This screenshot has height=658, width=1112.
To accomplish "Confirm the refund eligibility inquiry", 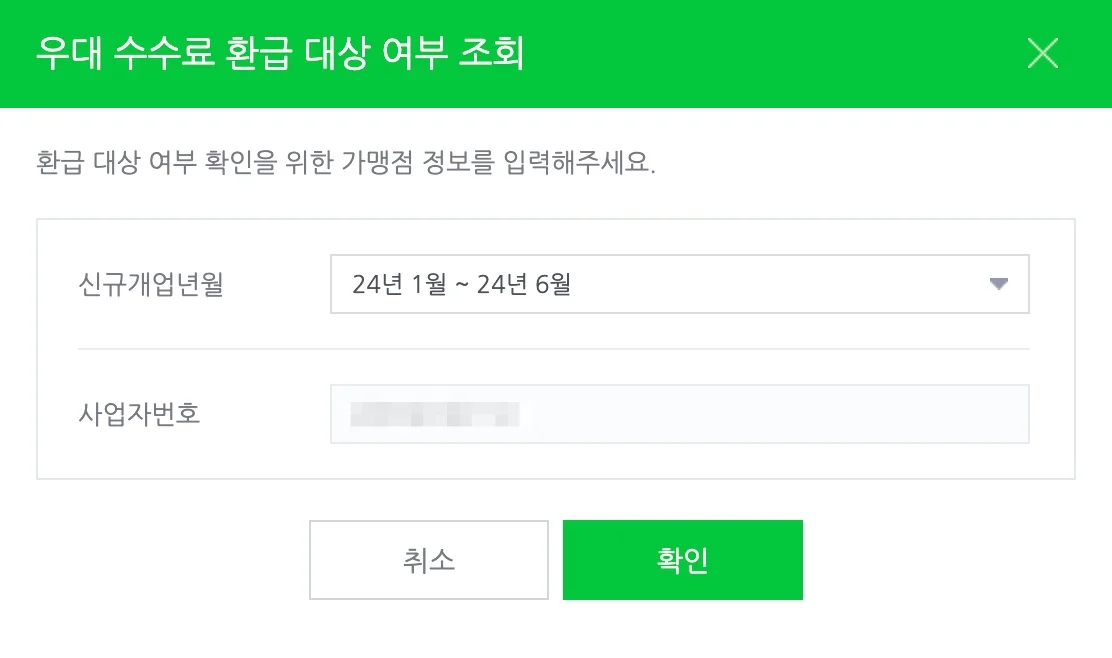I will pos(682,560).
